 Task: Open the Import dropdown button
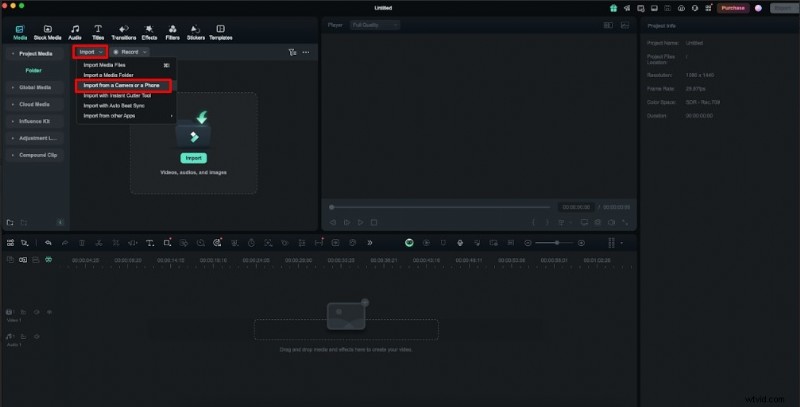90,52
